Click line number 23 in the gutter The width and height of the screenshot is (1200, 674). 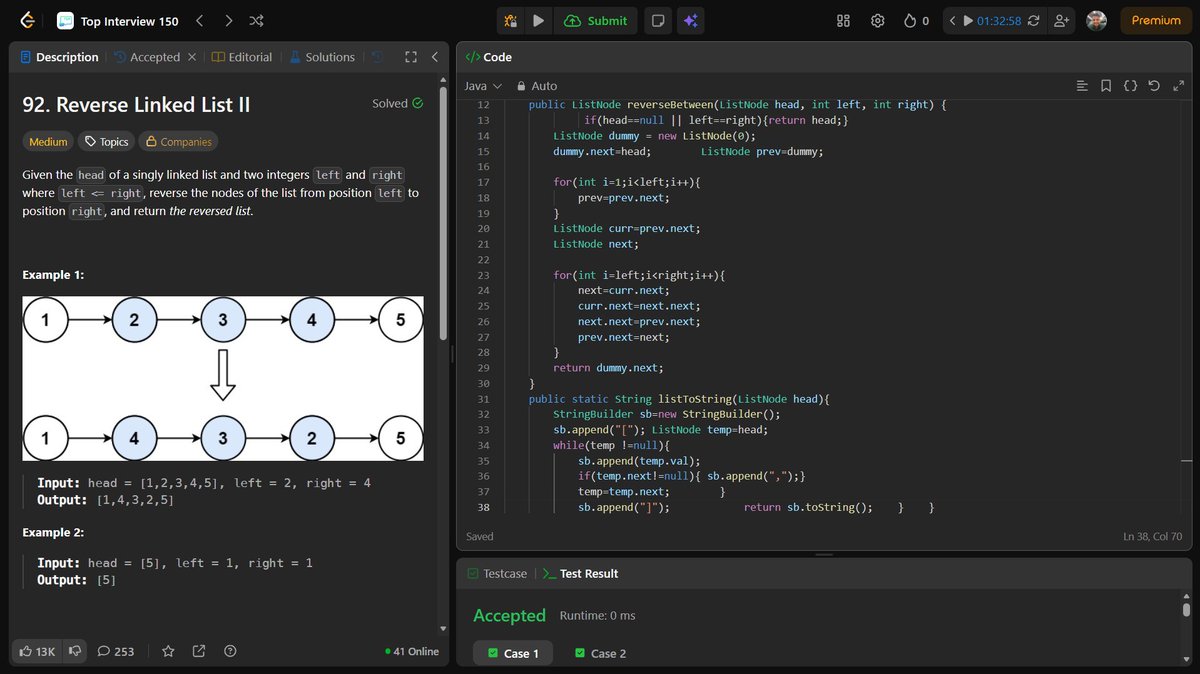(x=484, y=275)
